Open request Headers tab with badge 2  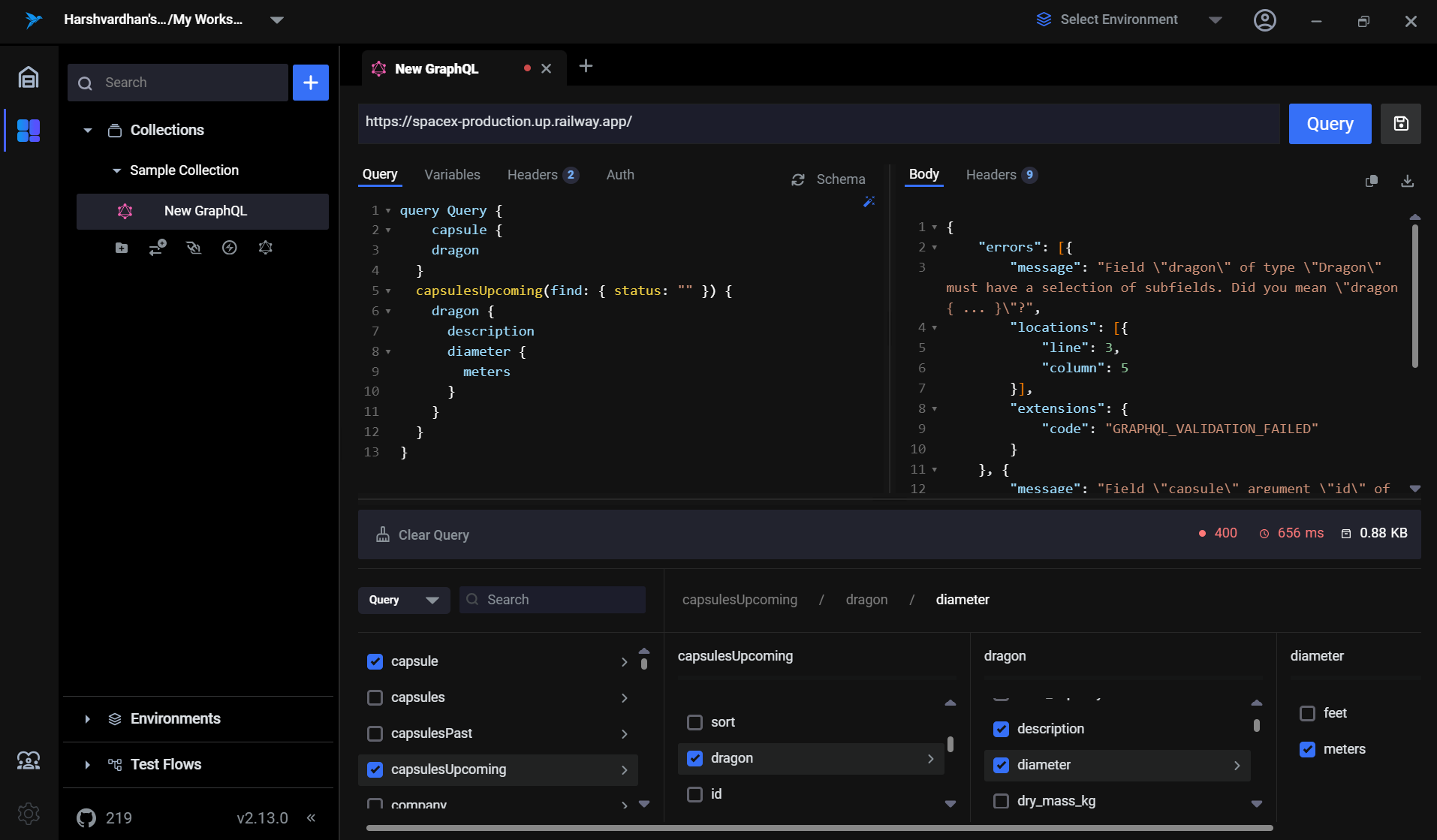point(543,175)
